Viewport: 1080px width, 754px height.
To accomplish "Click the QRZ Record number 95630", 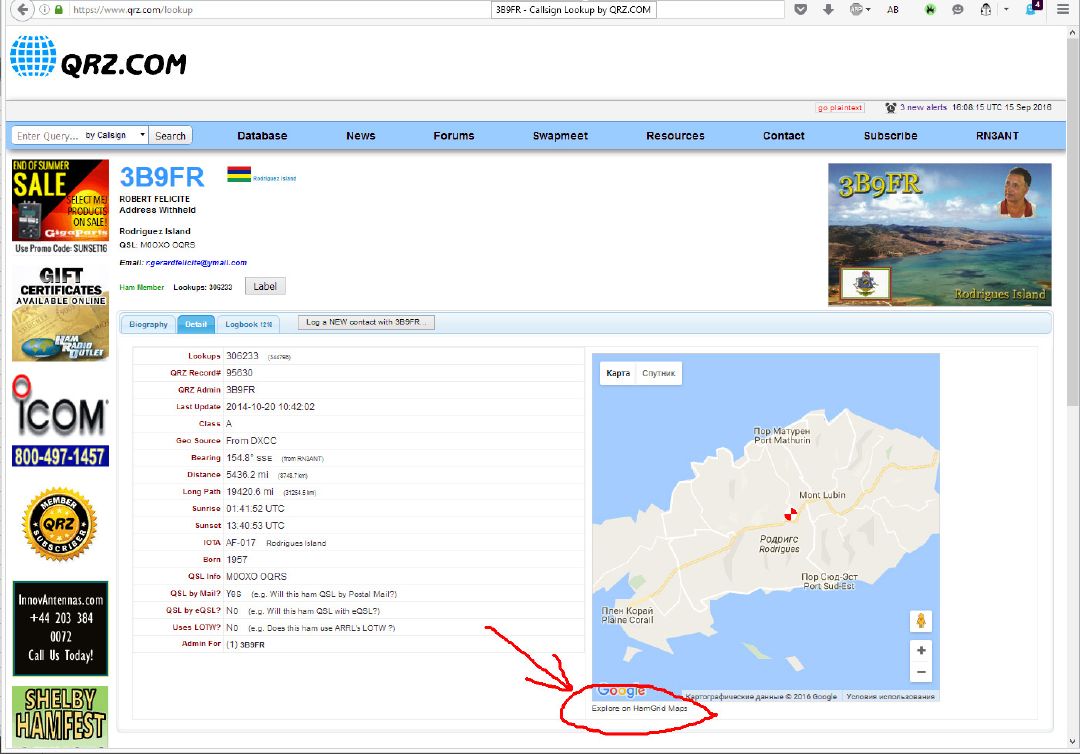I will click(240, 373).
